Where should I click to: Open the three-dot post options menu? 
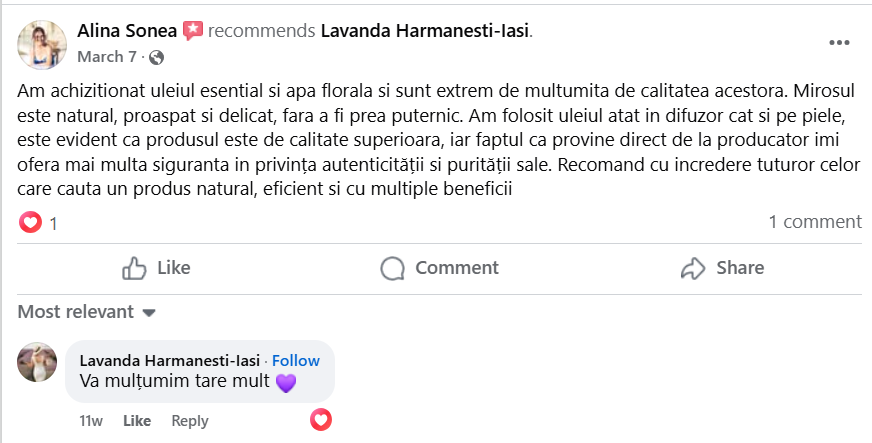point(839,43)
